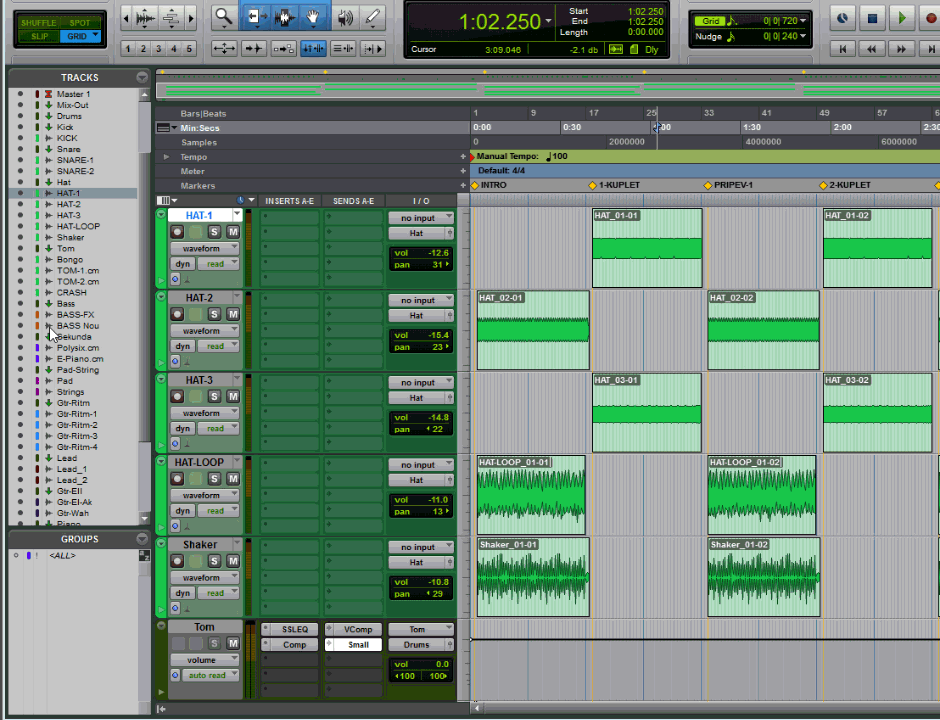The image size is (940, 720).
Task: Mute the HAT-1 track
Action: pyautogui.click(x=232, y=231)
